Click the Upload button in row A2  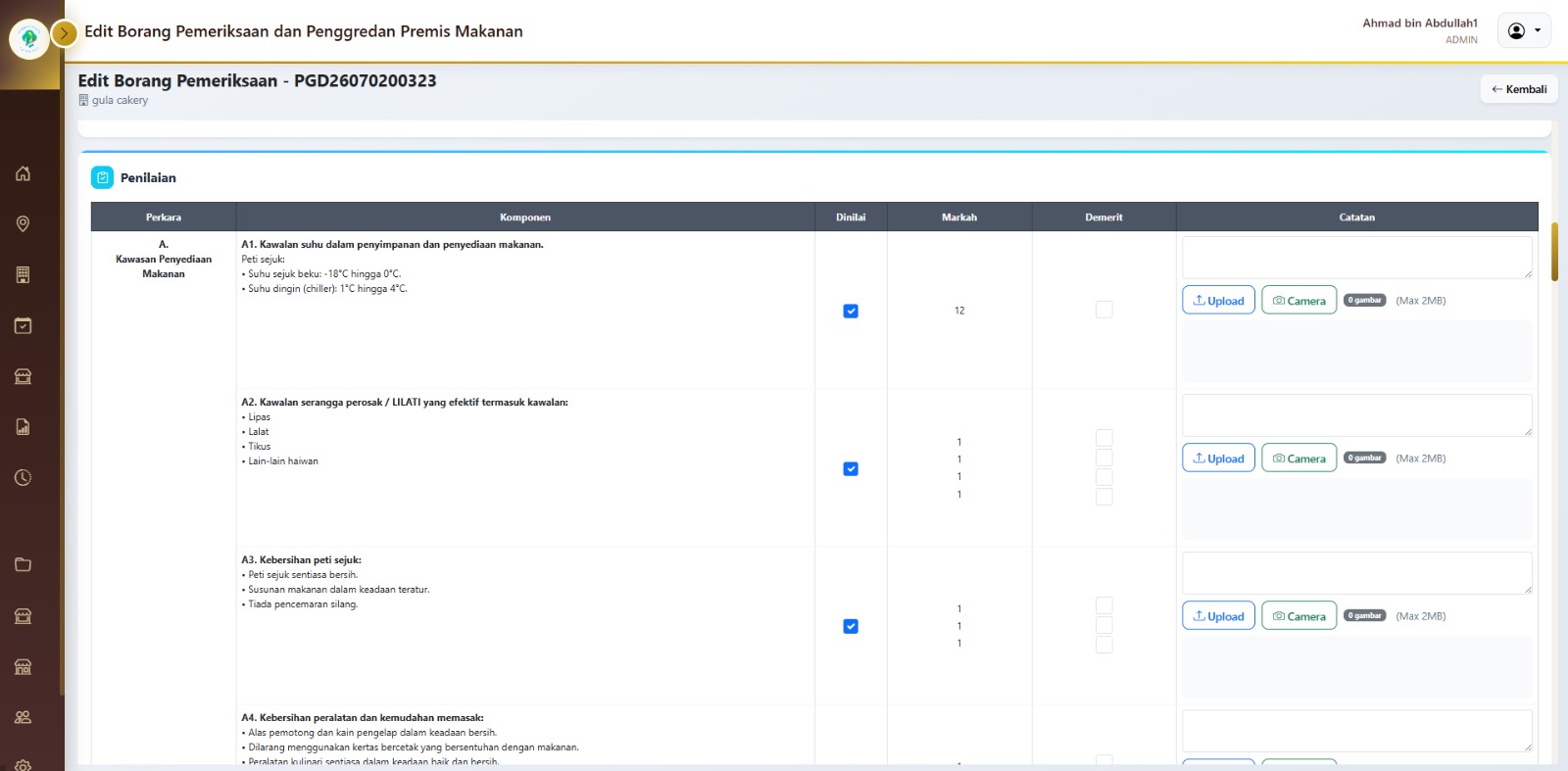[1218, 458]
